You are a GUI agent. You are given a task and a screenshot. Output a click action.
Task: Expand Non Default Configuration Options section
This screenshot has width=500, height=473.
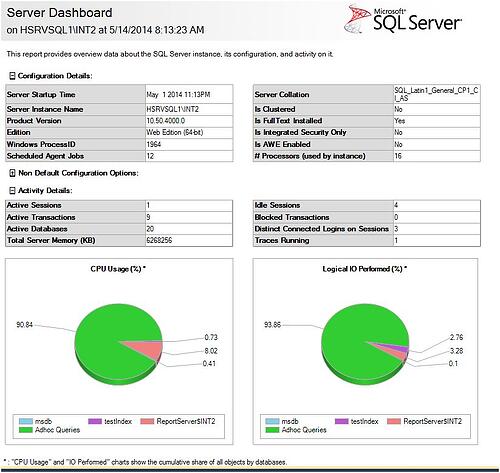click(12, 173)
